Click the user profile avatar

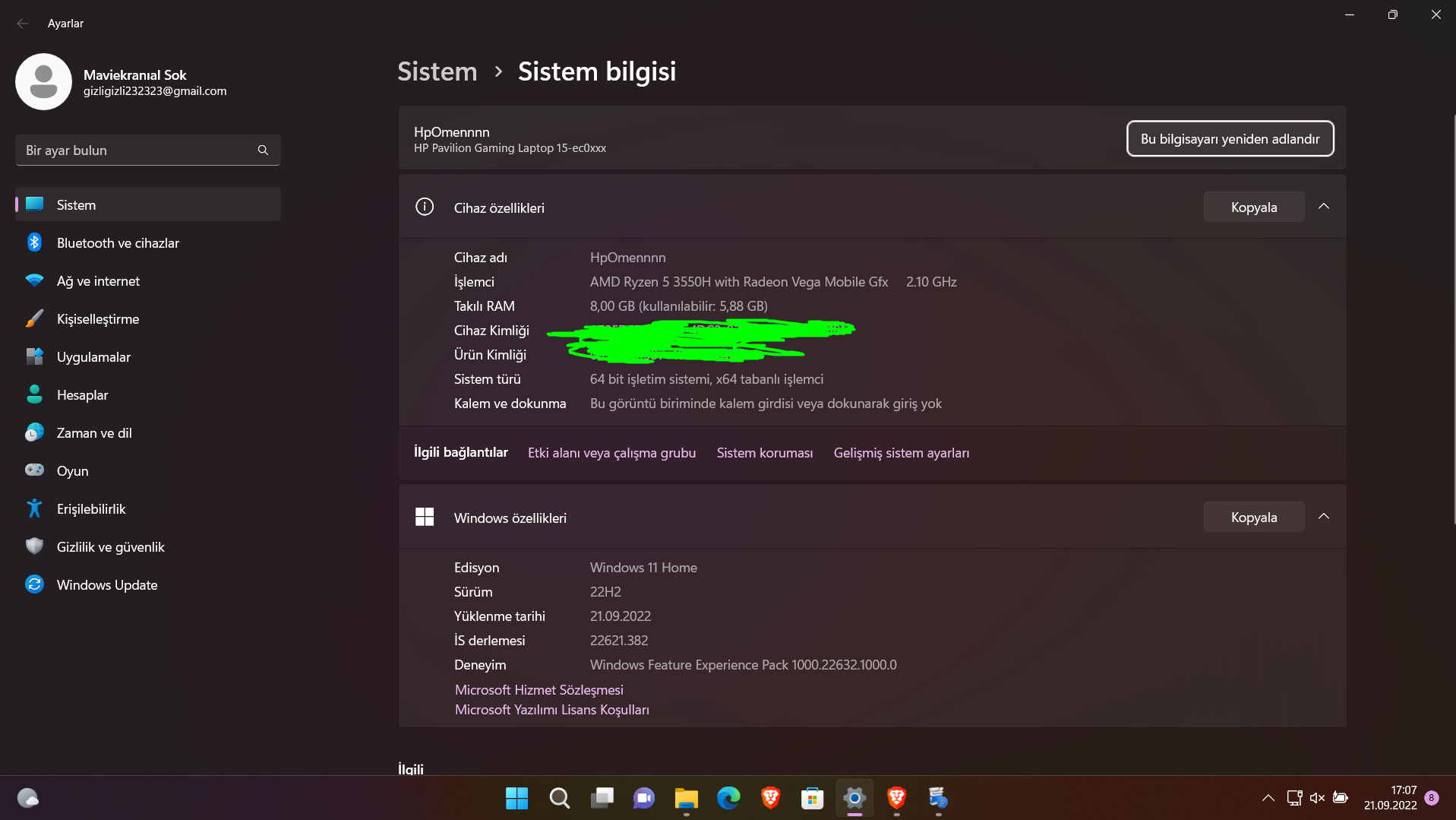43,81
